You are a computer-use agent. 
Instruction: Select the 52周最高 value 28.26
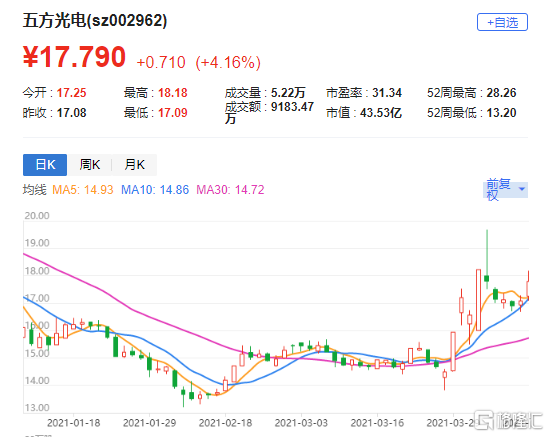coord(501,93)
